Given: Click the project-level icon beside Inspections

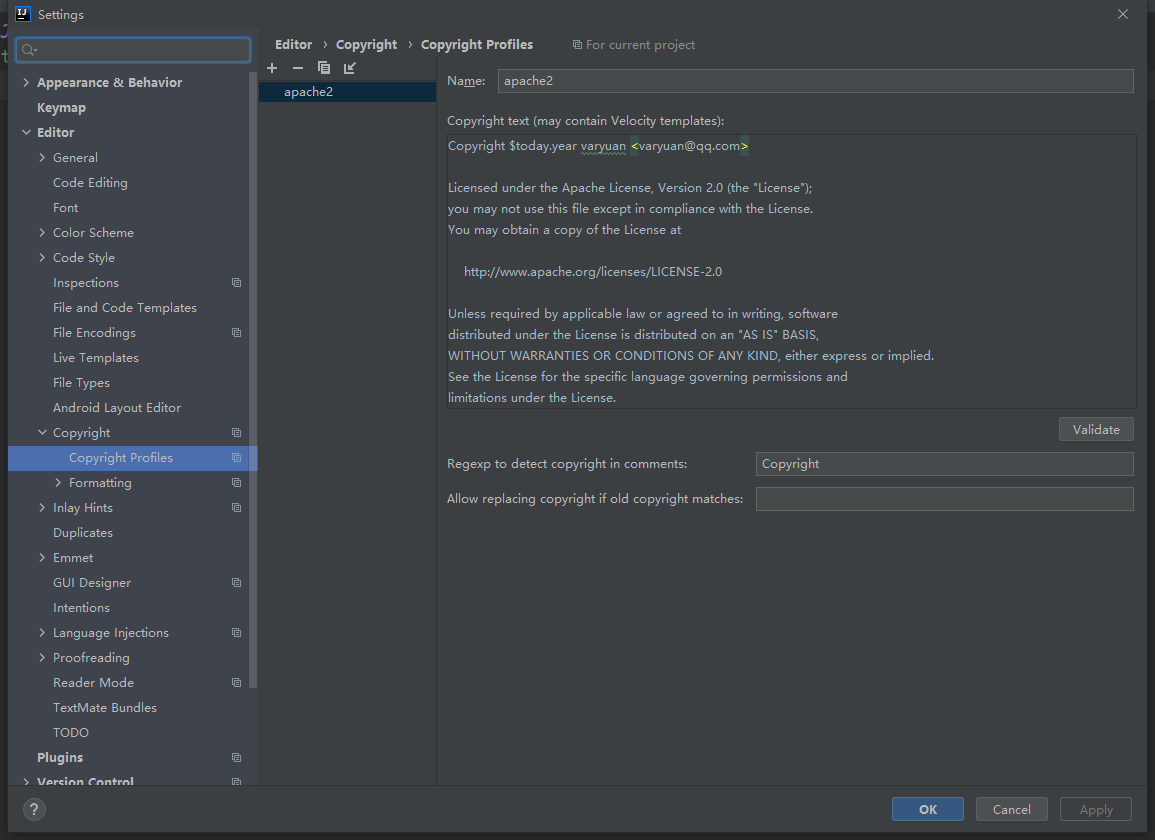Looking at the screenshot, I should (236, 283).
